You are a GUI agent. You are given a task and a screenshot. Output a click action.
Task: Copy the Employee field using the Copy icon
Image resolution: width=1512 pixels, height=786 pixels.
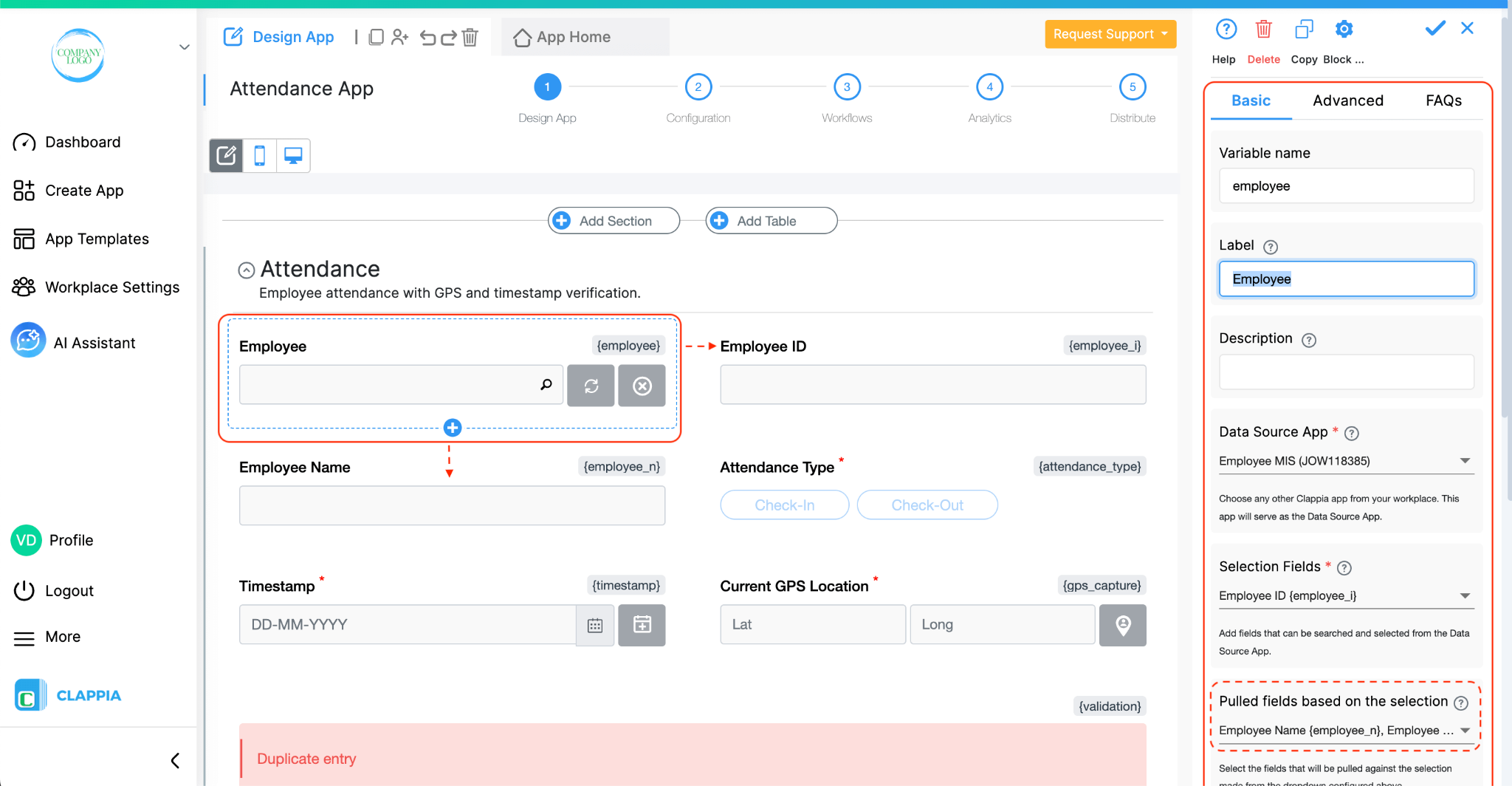[x=1304, y=30]
